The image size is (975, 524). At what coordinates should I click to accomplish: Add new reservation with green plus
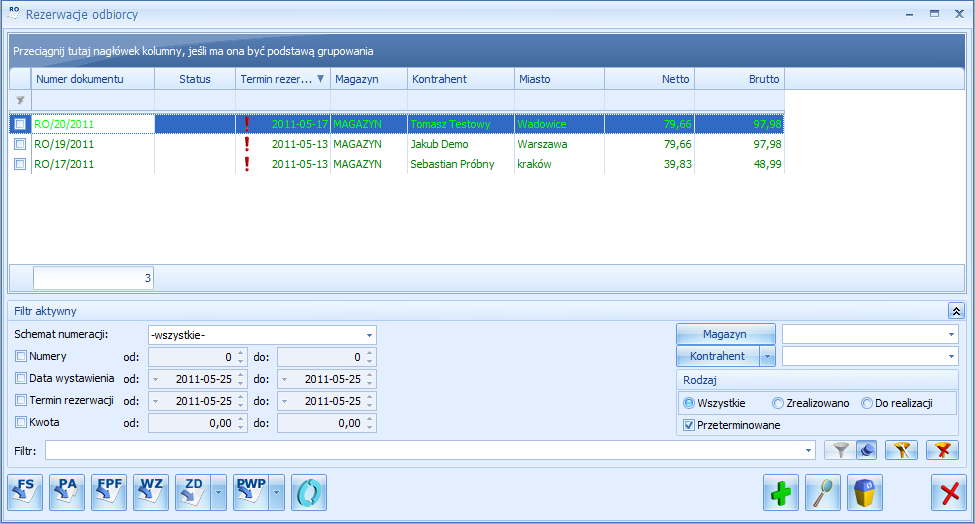[781, 492]
